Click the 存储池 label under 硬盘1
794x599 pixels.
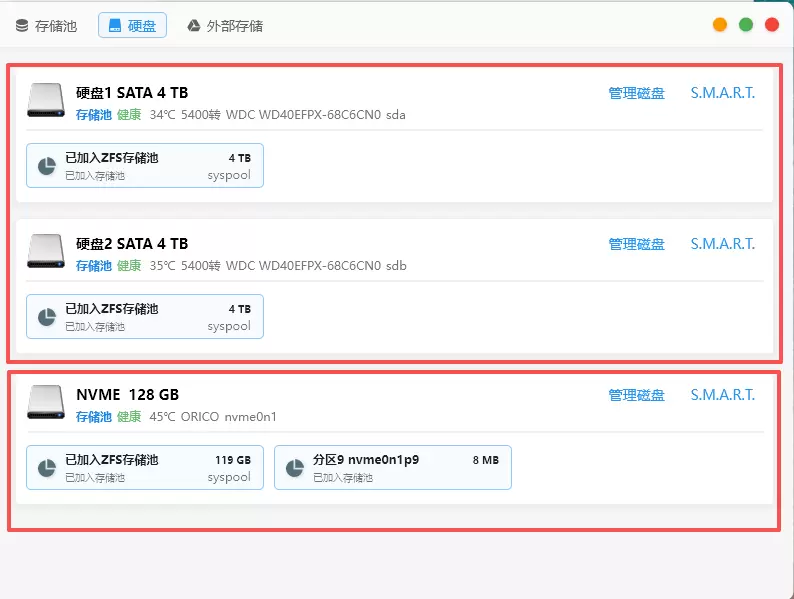[94, 115]
